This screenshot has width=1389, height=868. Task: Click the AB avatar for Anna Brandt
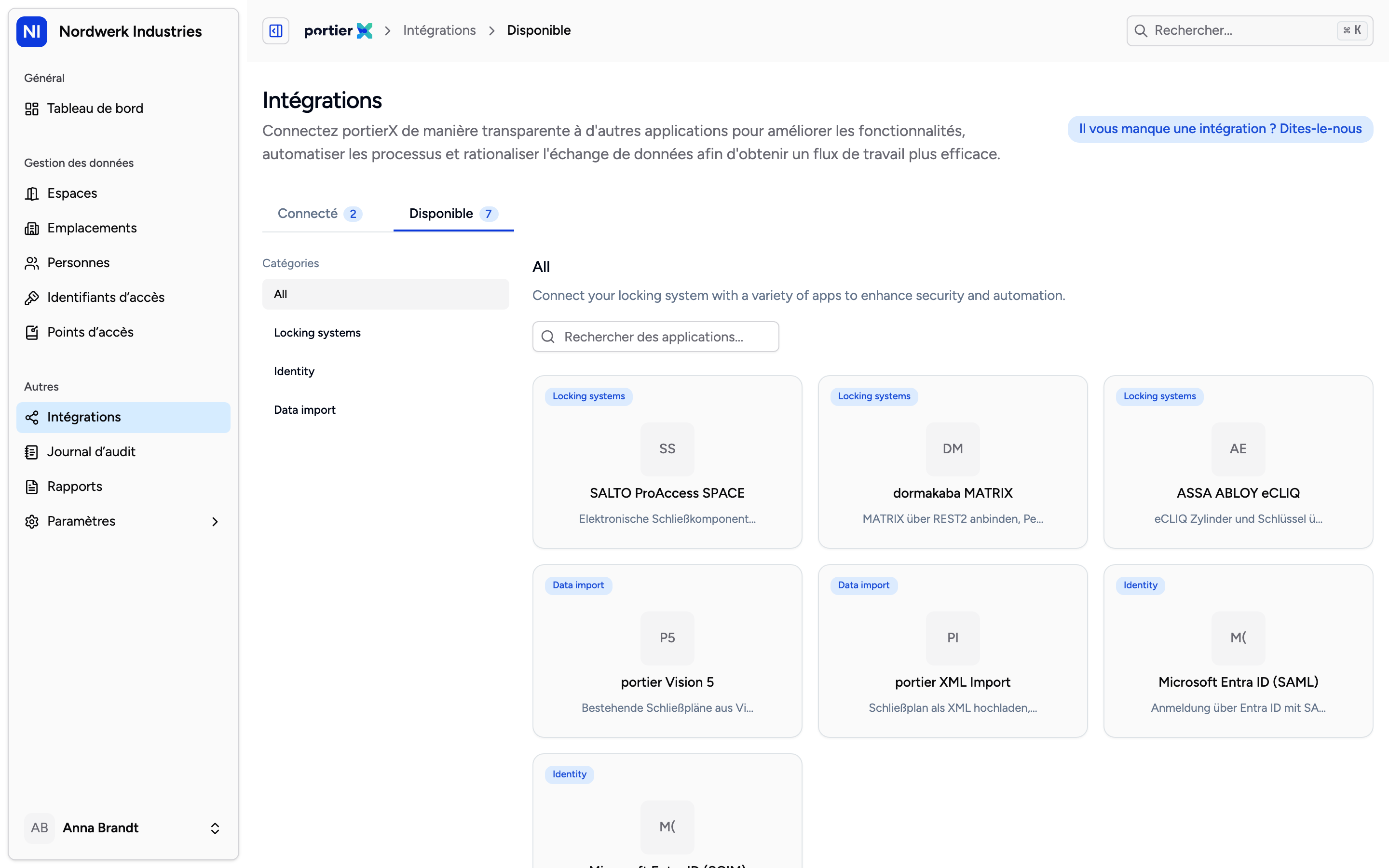click(x=40, y=828)
